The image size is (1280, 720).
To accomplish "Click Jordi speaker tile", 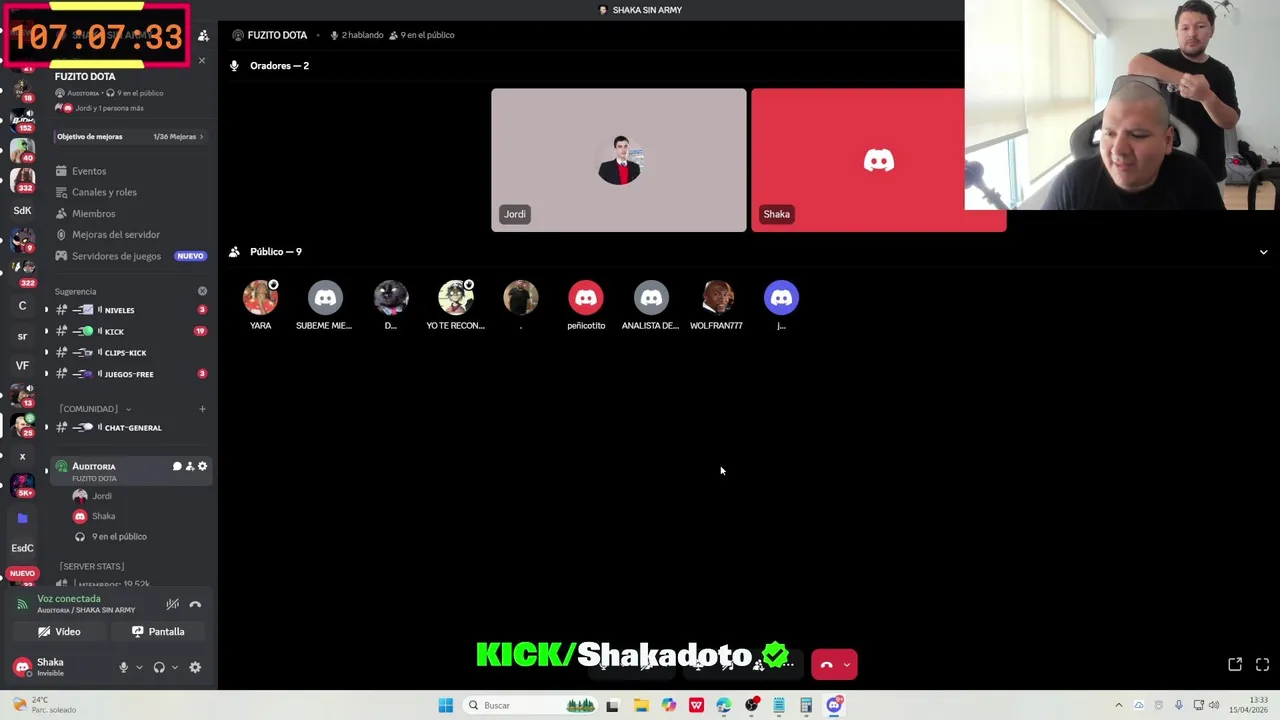I will click(x=618, y=160).
